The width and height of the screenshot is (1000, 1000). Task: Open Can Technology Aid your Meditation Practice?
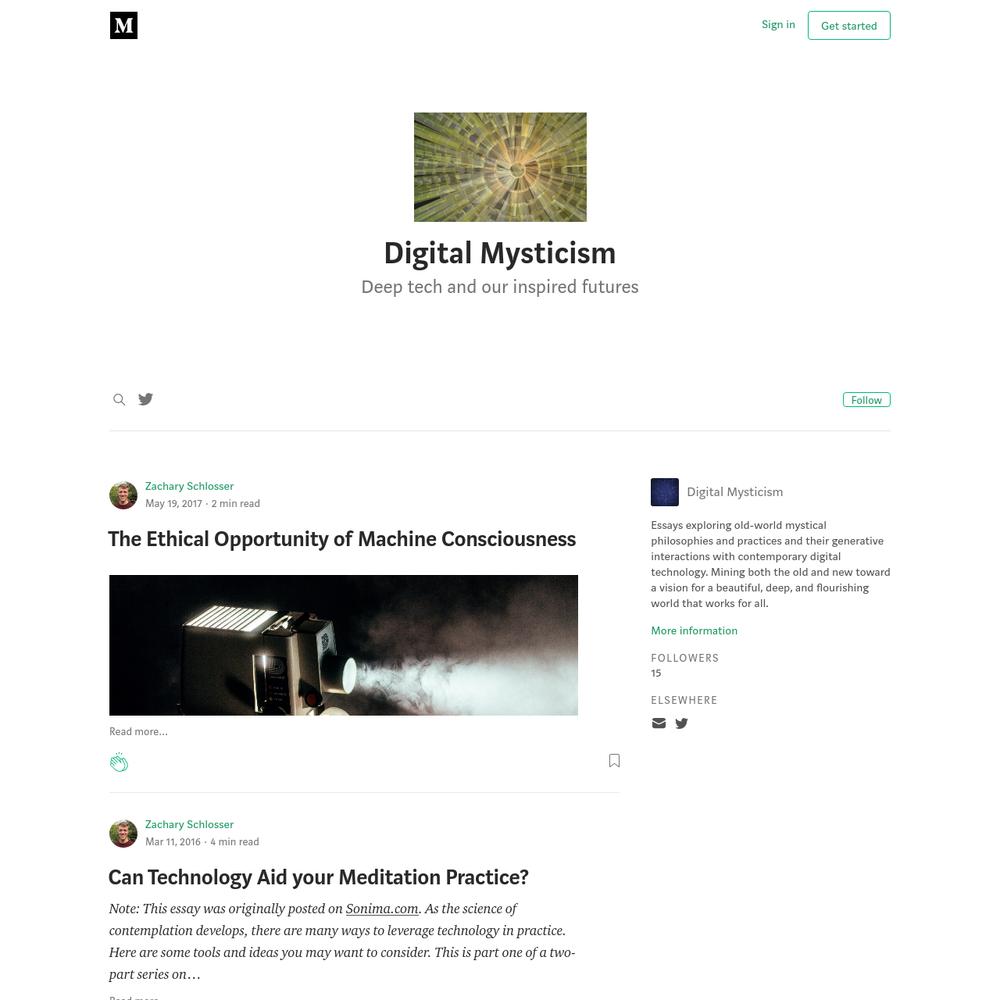318,878
